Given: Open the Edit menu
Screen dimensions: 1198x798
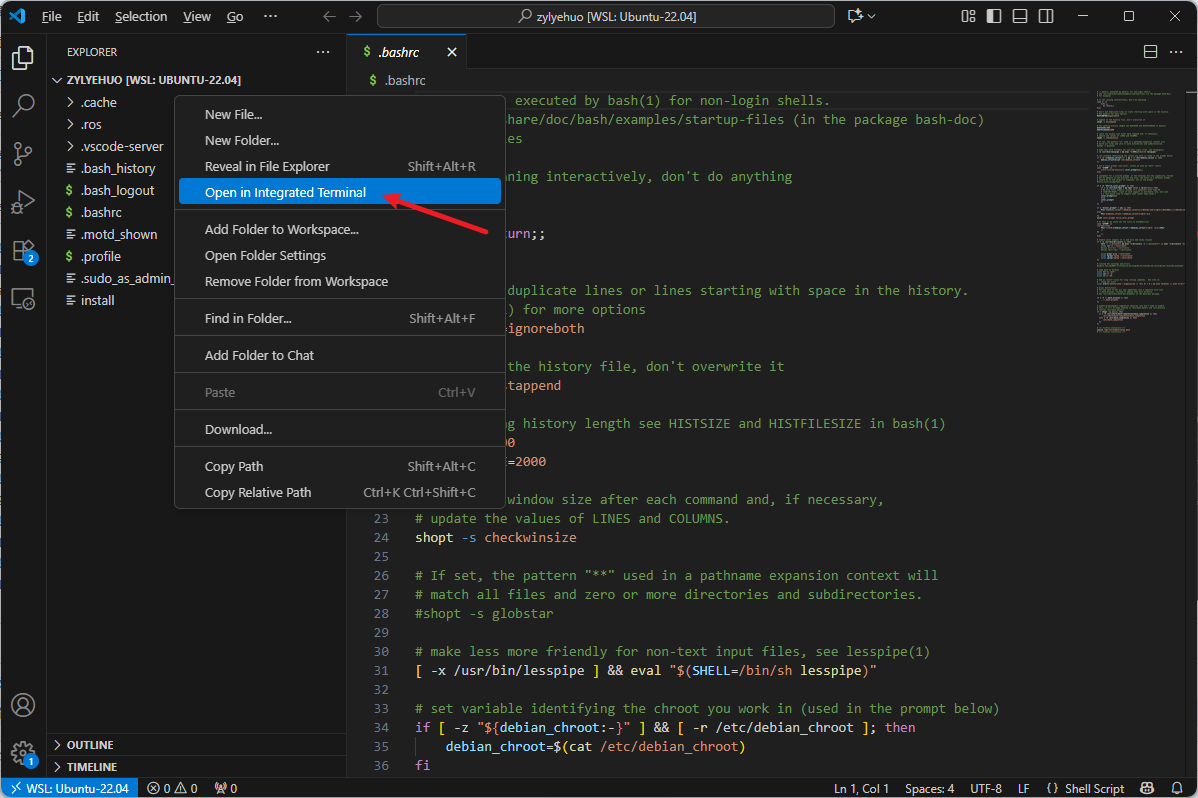Looking at the screenshot, I should tap(88, 16).
